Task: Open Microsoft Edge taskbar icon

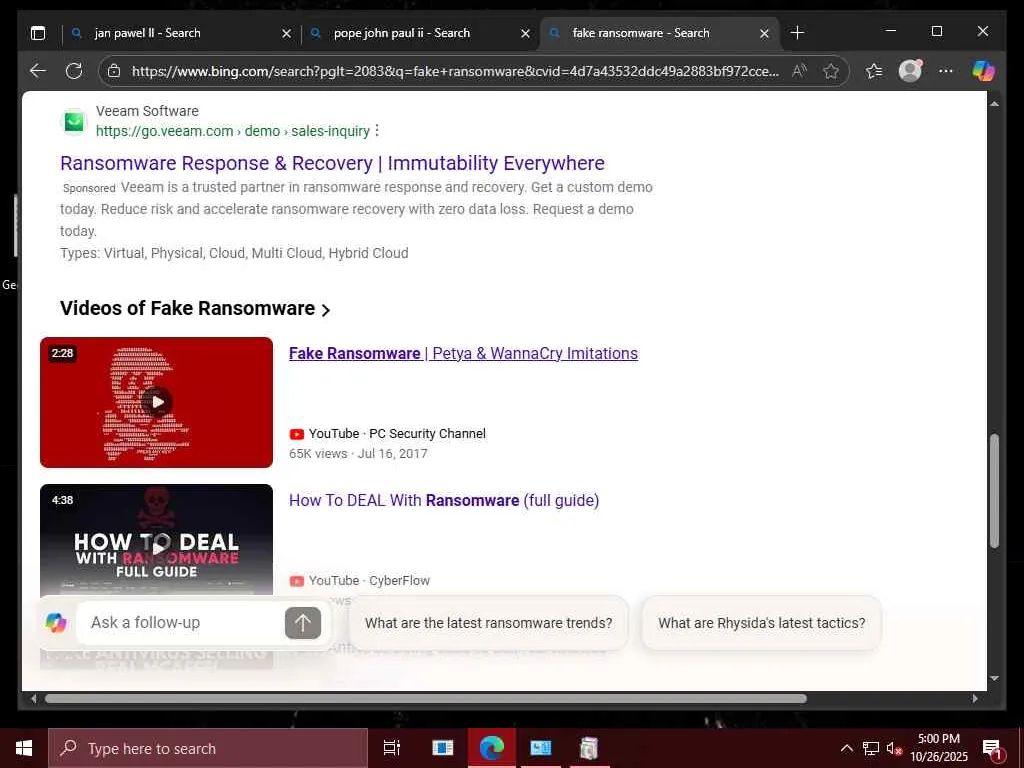Action: tap(492, 748)
